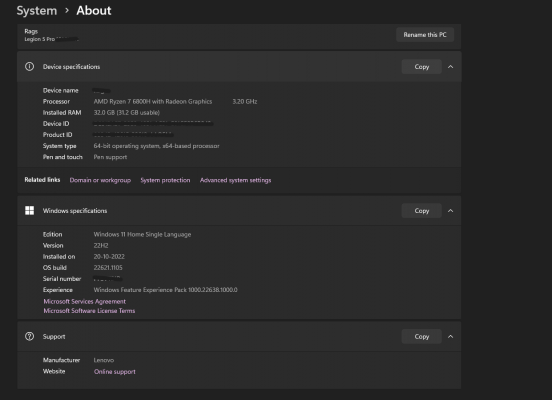This screenshot has height=400, width=552.
Task: Click the Lenovo manufacturer value
Action: (104, 360)
